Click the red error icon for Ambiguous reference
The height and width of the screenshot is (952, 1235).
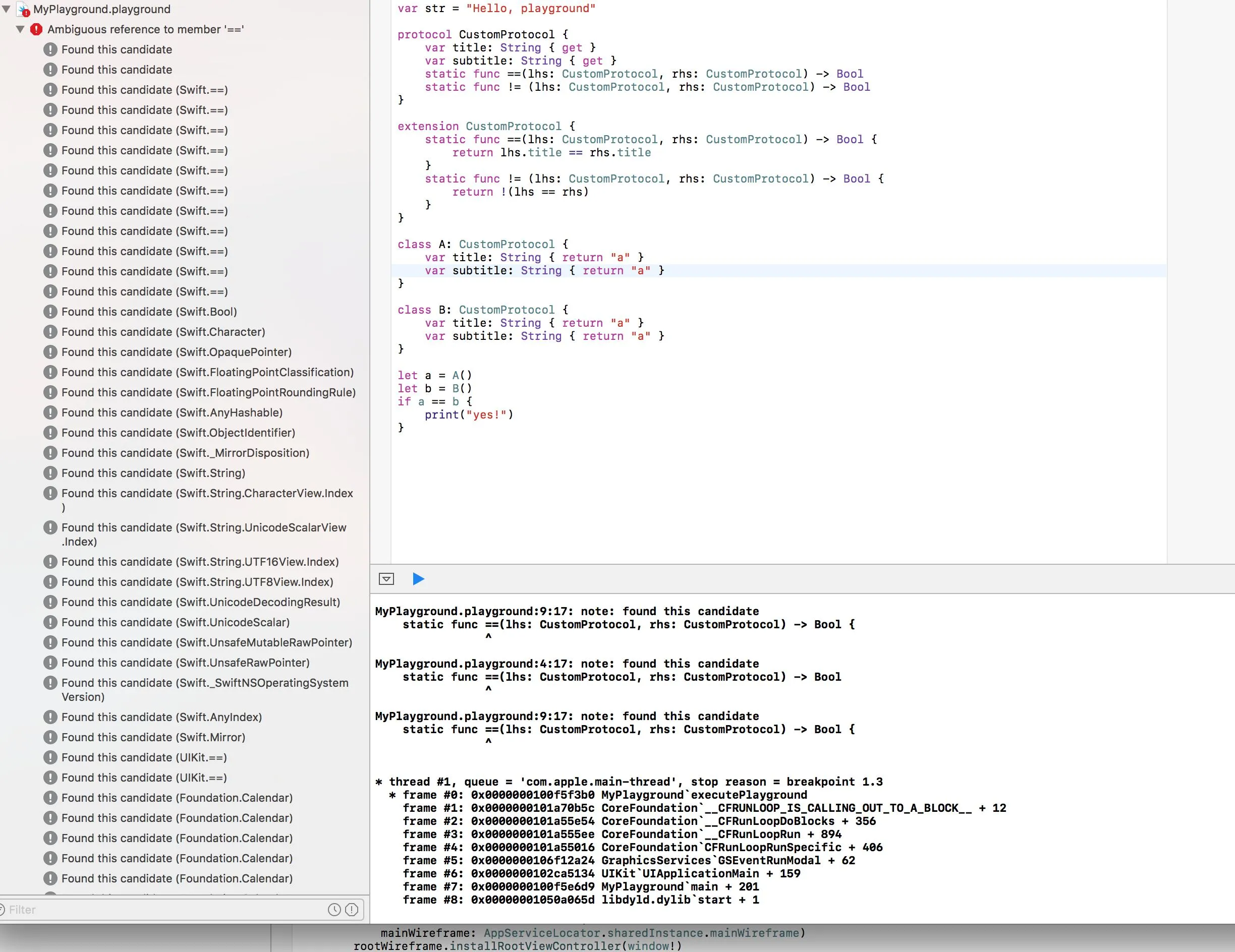click(37, 29)
